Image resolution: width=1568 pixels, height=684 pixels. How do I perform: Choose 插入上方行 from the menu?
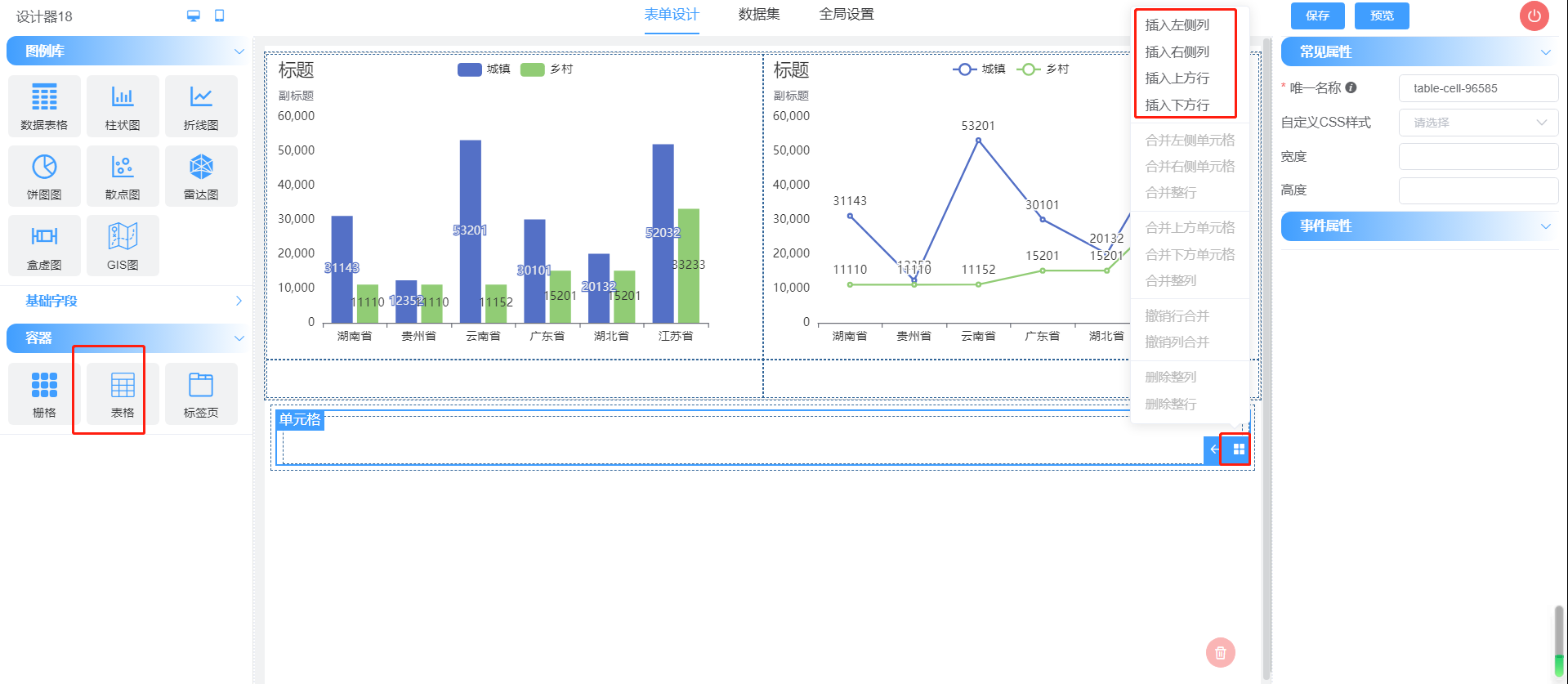(x=1177, y=78)
